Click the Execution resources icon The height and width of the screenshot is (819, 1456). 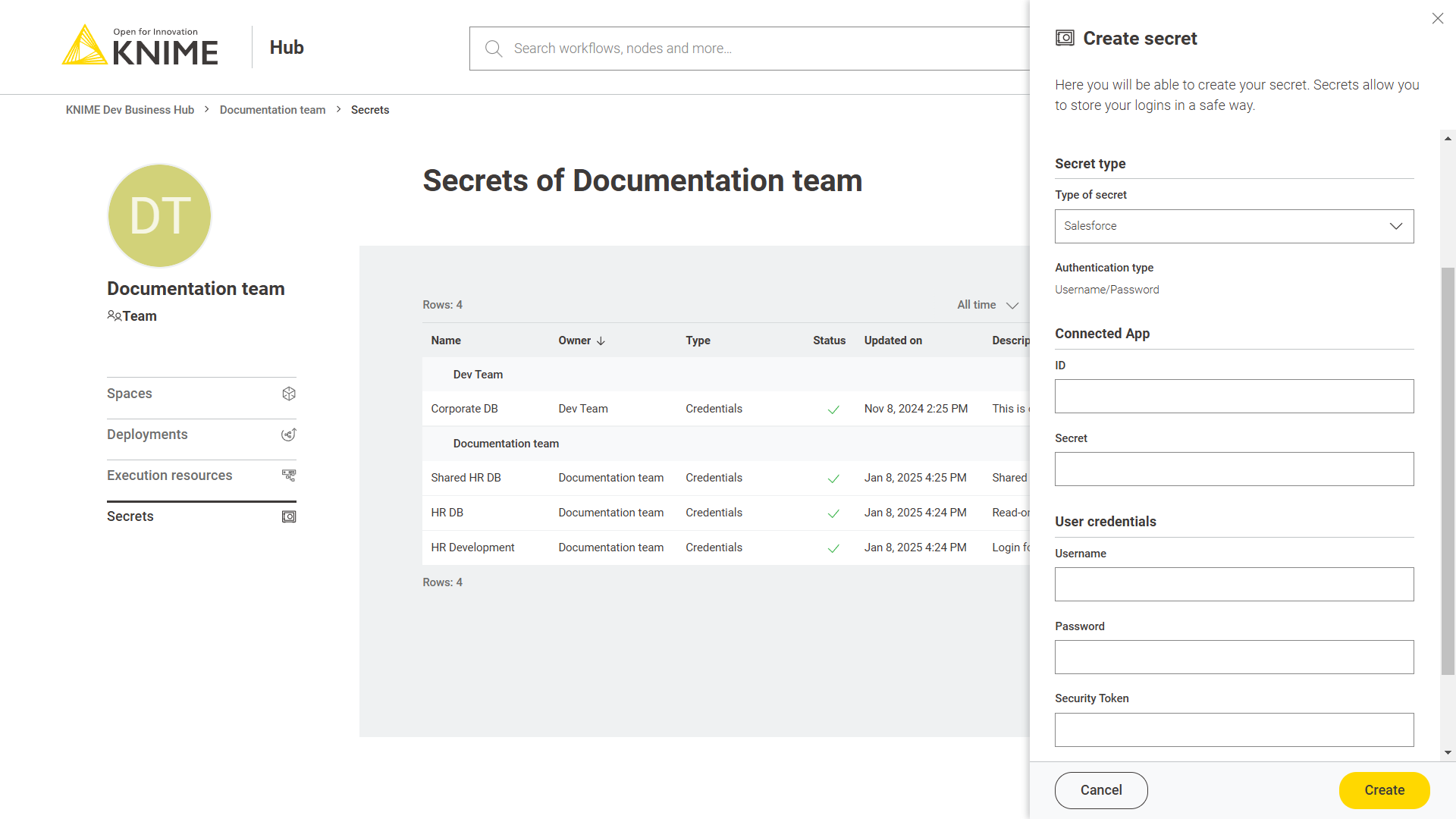click(x=289, y=475)
